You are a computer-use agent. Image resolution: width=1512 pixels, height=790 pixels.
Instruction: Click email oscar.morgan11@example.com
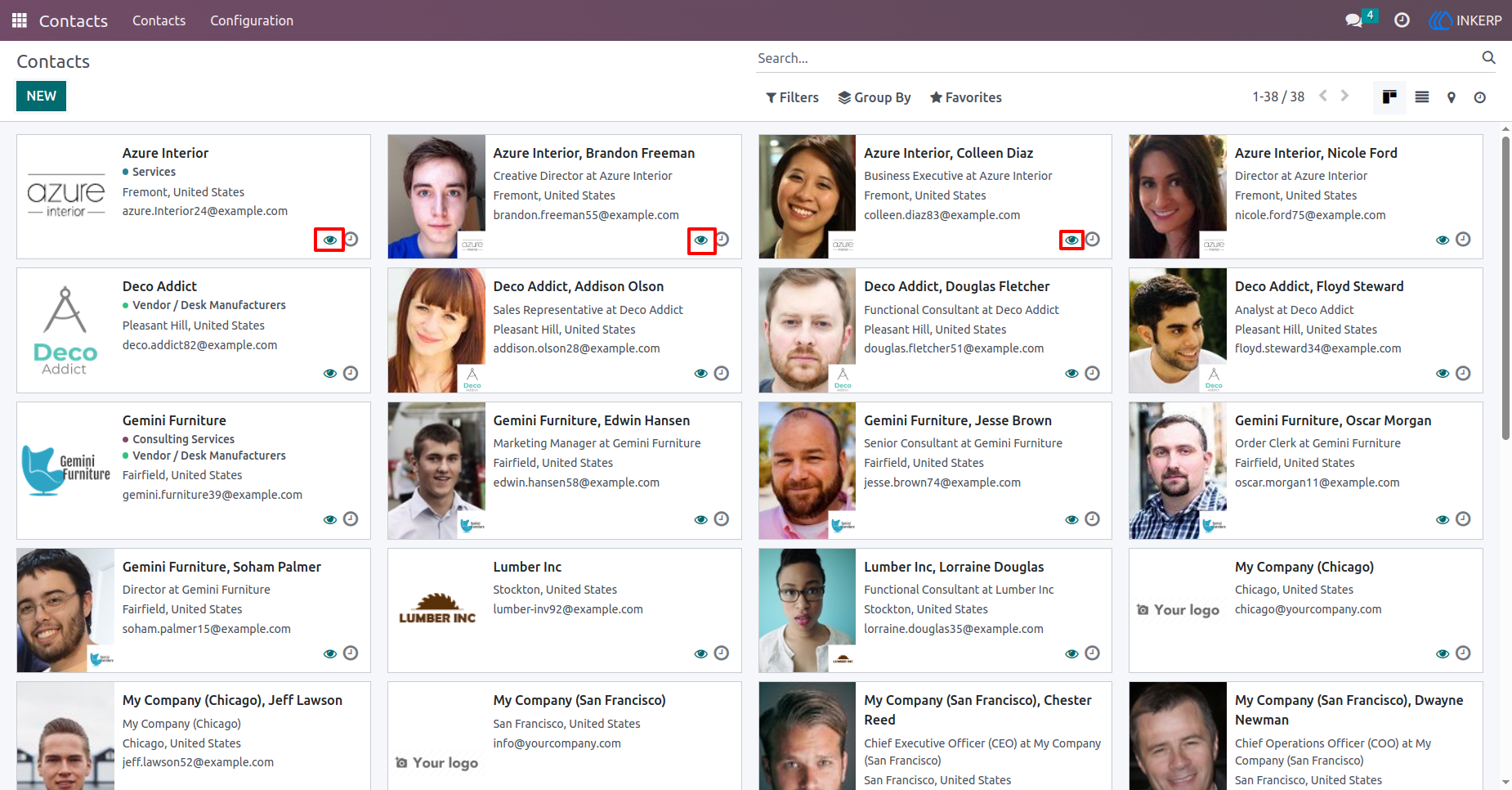click(1317, 483)
